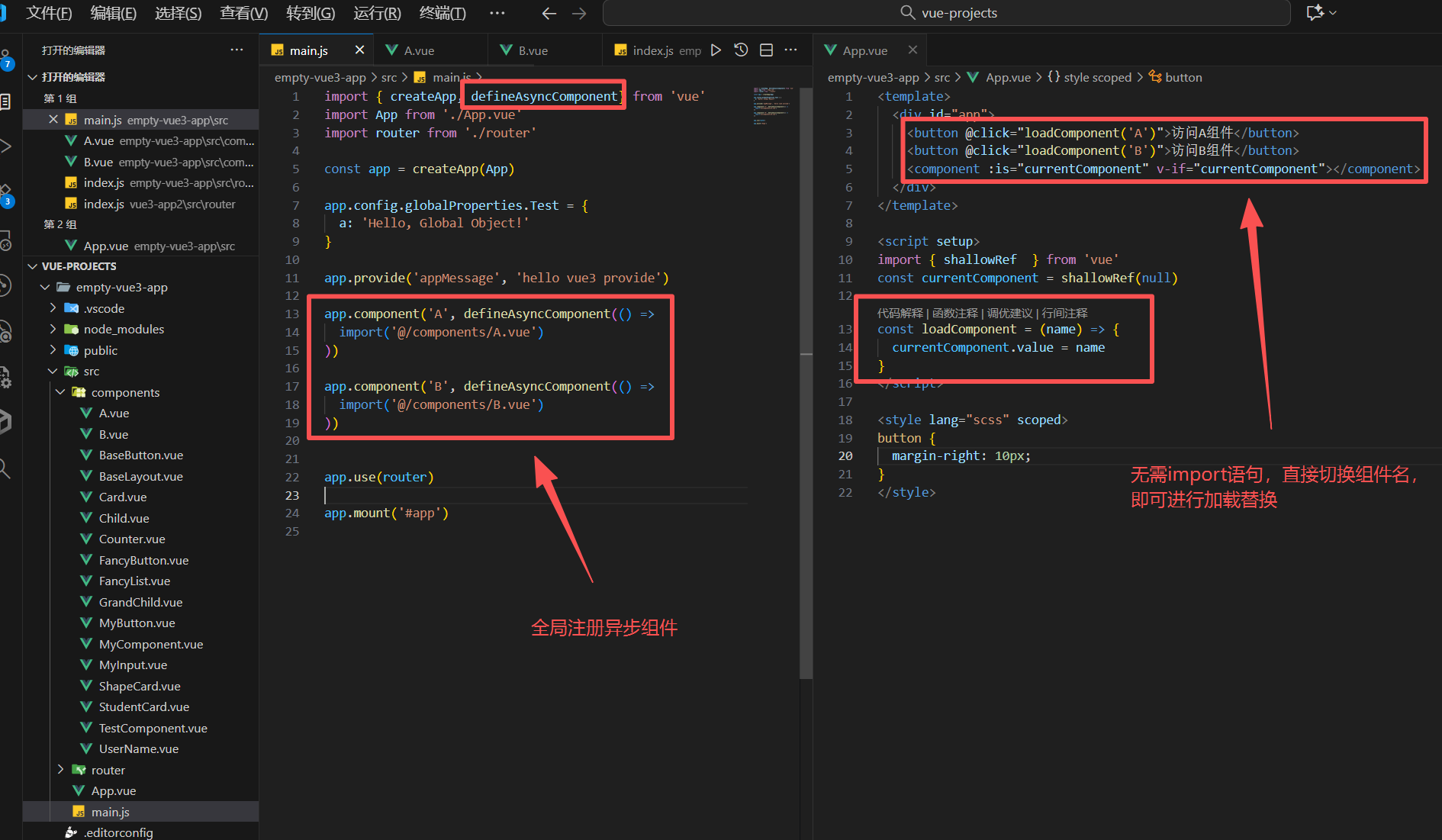Open the 转到(G) menu
The width and height of the screenshot is (1442, 840).
coord(311,13)
